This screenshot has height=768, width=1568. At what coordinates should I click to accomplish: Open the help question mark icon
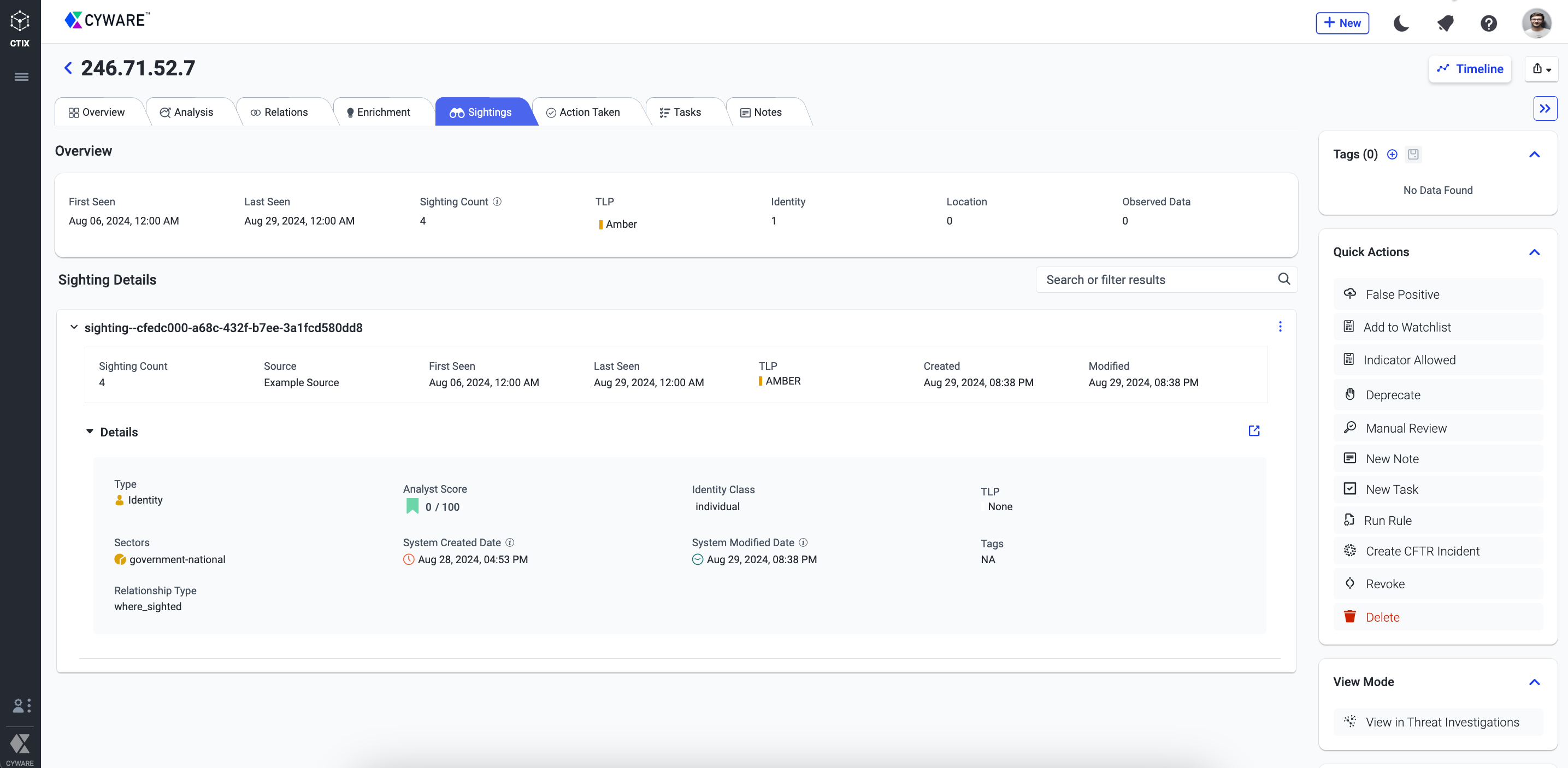tap(1488, 23)
